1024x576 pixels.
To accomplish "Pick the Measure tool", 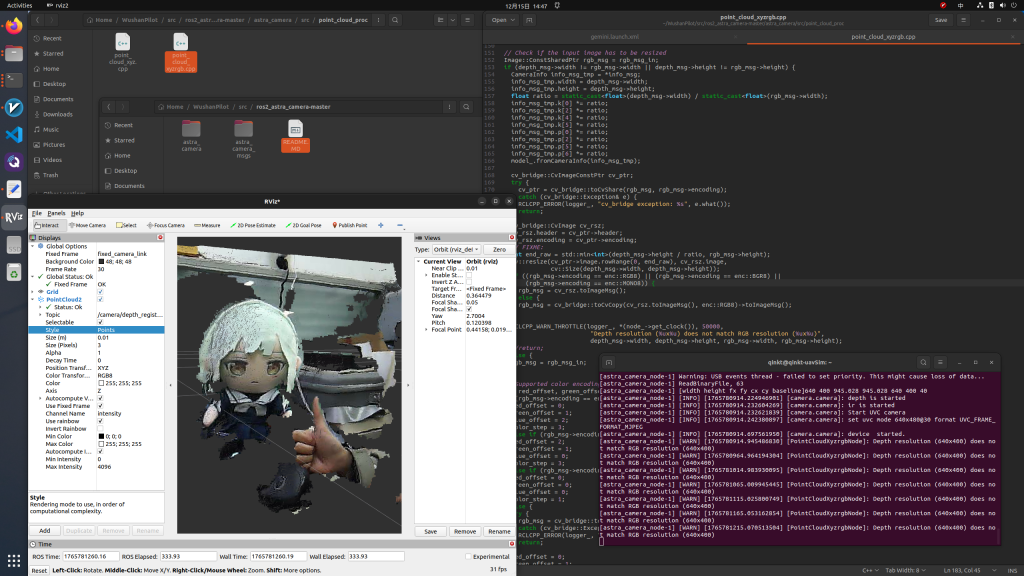I will click(207, 225).
